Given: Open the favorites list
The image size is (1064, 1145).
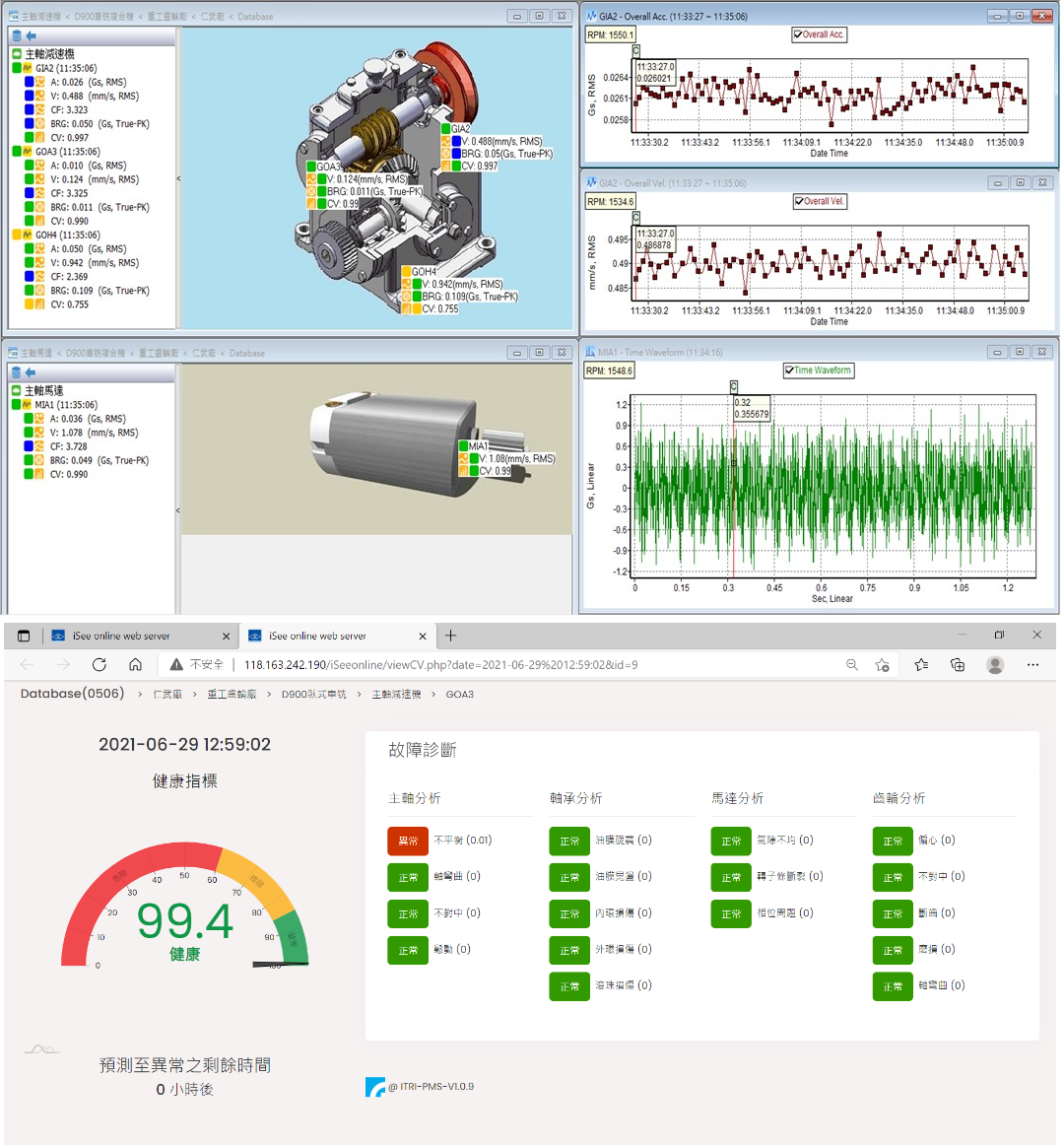Looking at the screenshot, I should (x=921, y=664).
